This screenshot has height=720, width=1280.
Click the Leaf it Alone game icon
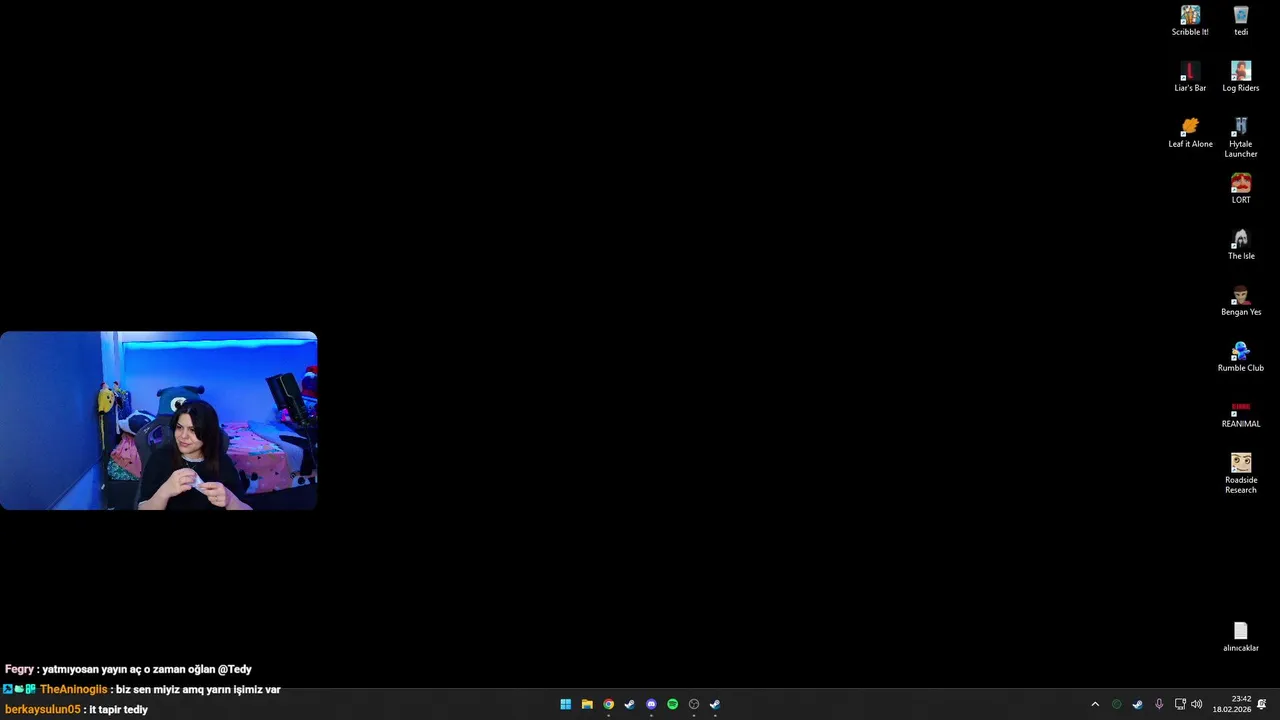pos(1190,133)
